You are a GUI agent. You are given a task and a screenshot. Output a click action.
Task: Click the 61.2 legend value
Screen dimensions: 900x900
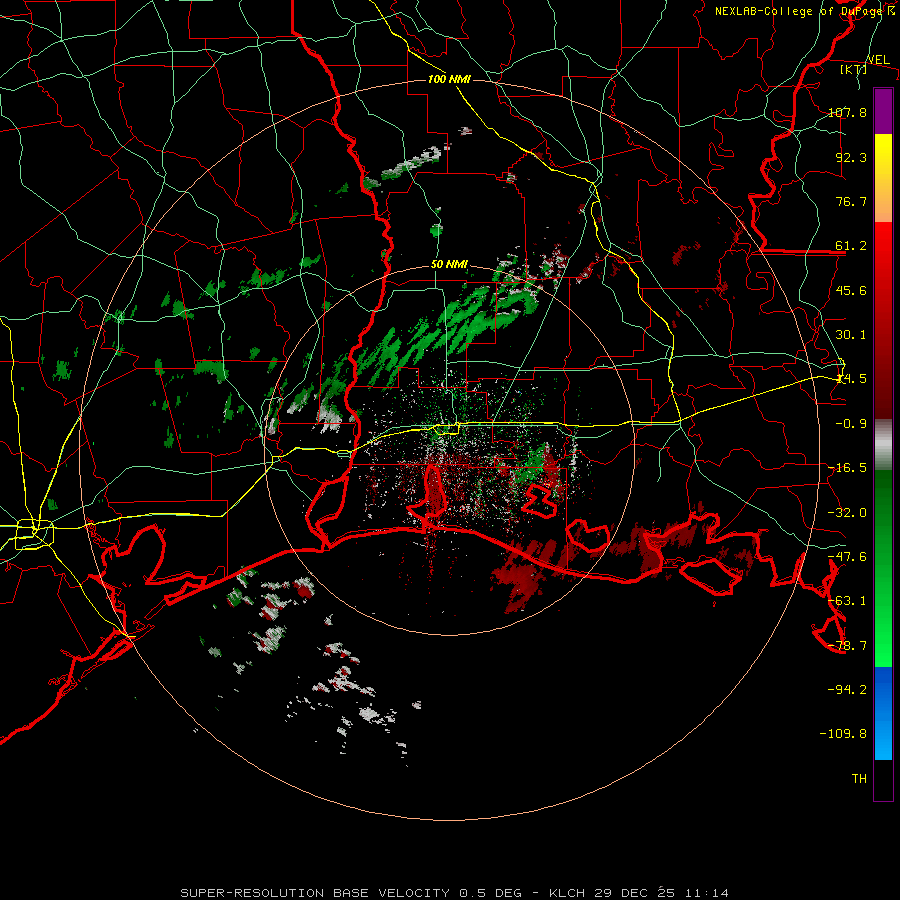pos(851,245)
